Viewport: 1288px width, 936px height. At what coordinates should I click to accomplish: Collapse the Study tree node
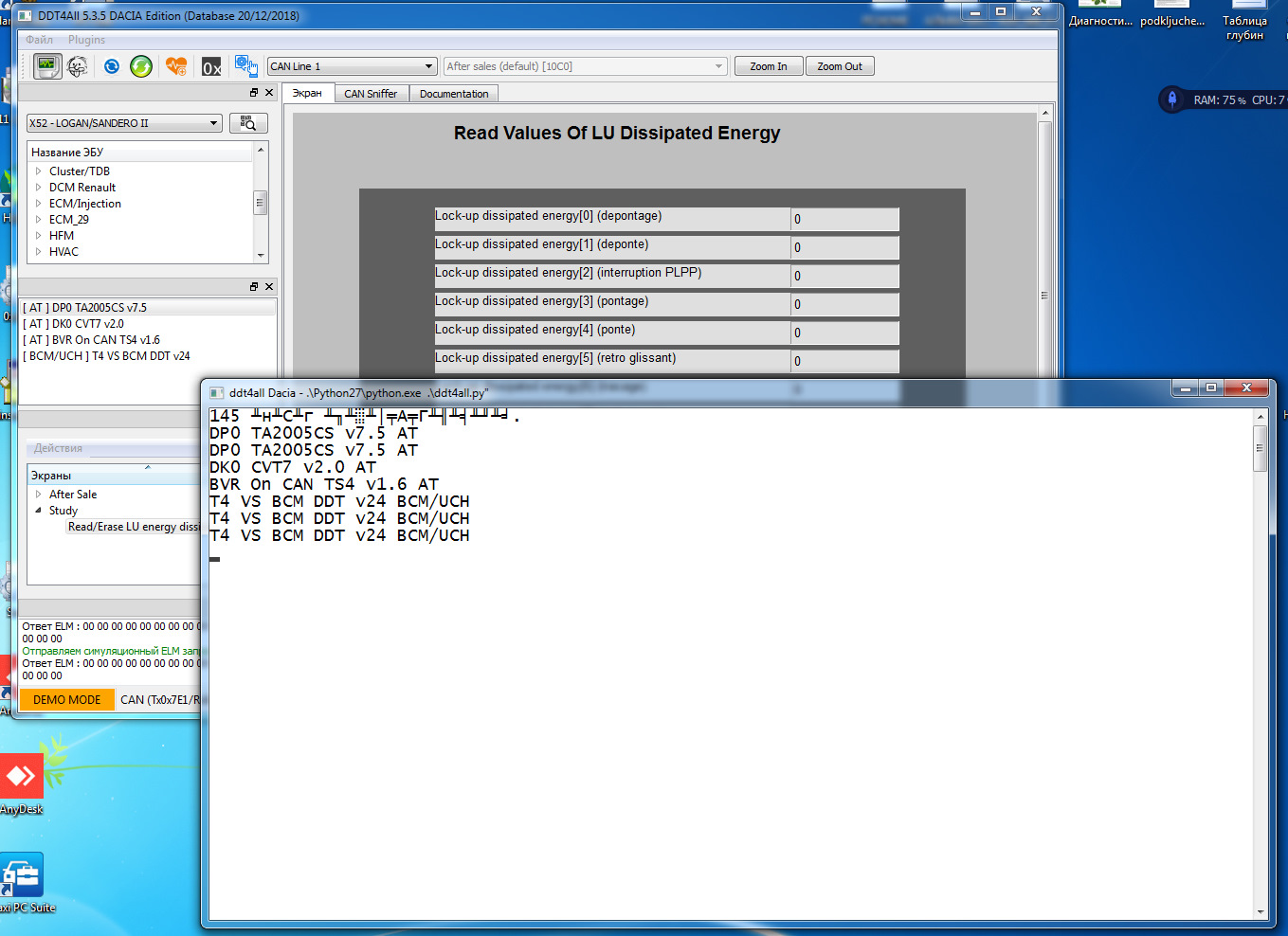(38, 511)
